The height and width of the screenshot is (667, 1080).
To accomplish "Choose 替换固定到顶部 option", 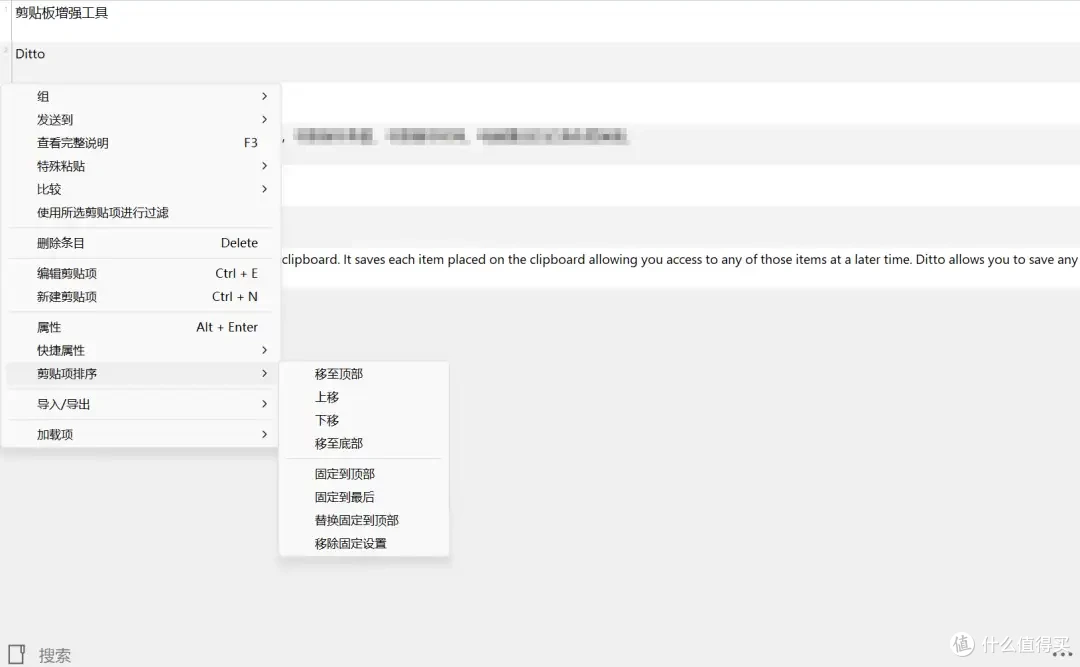I will (x=364, y=520).
